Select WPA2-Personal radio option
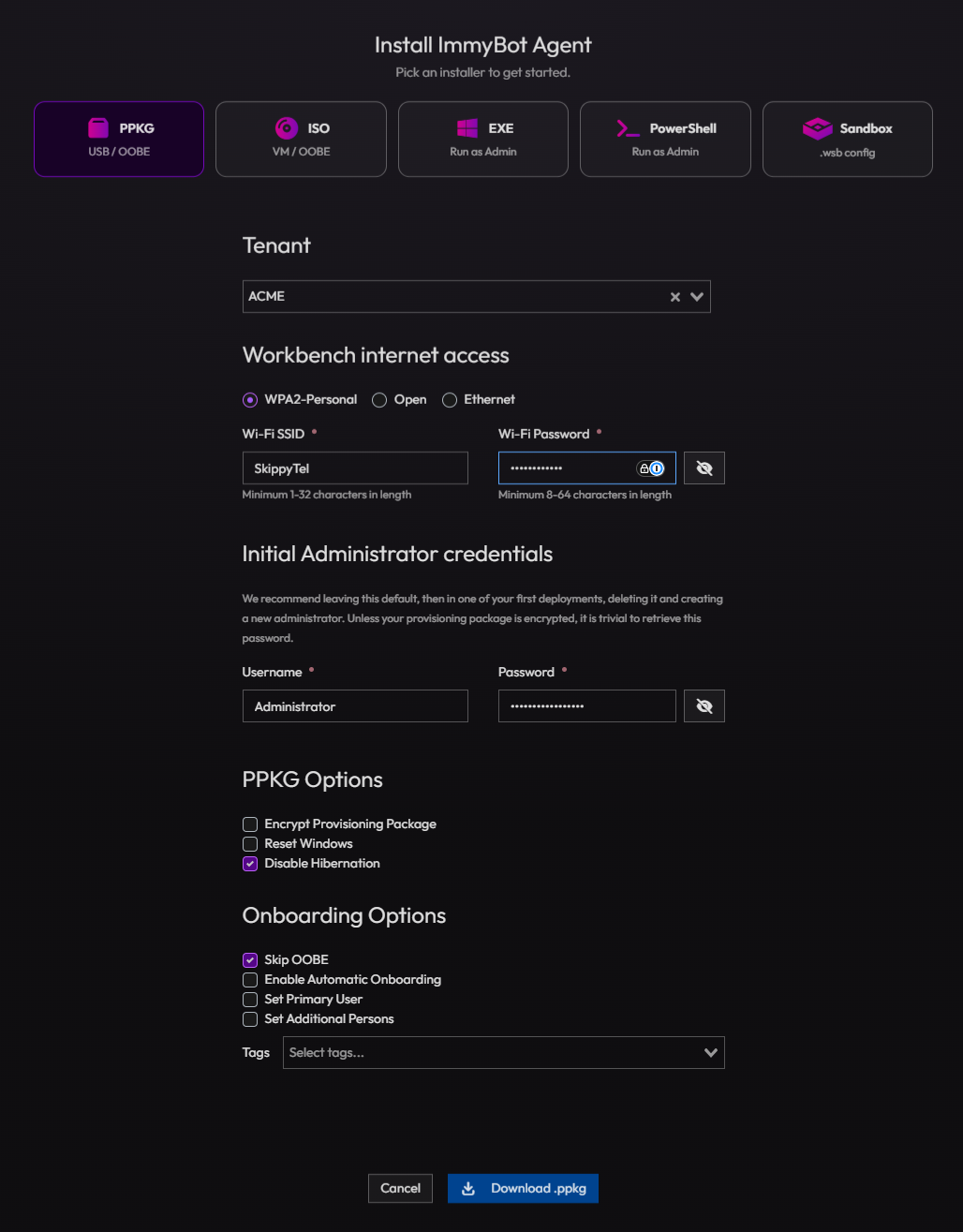This screenshot has width=963, height=1232. pos(250,400)
